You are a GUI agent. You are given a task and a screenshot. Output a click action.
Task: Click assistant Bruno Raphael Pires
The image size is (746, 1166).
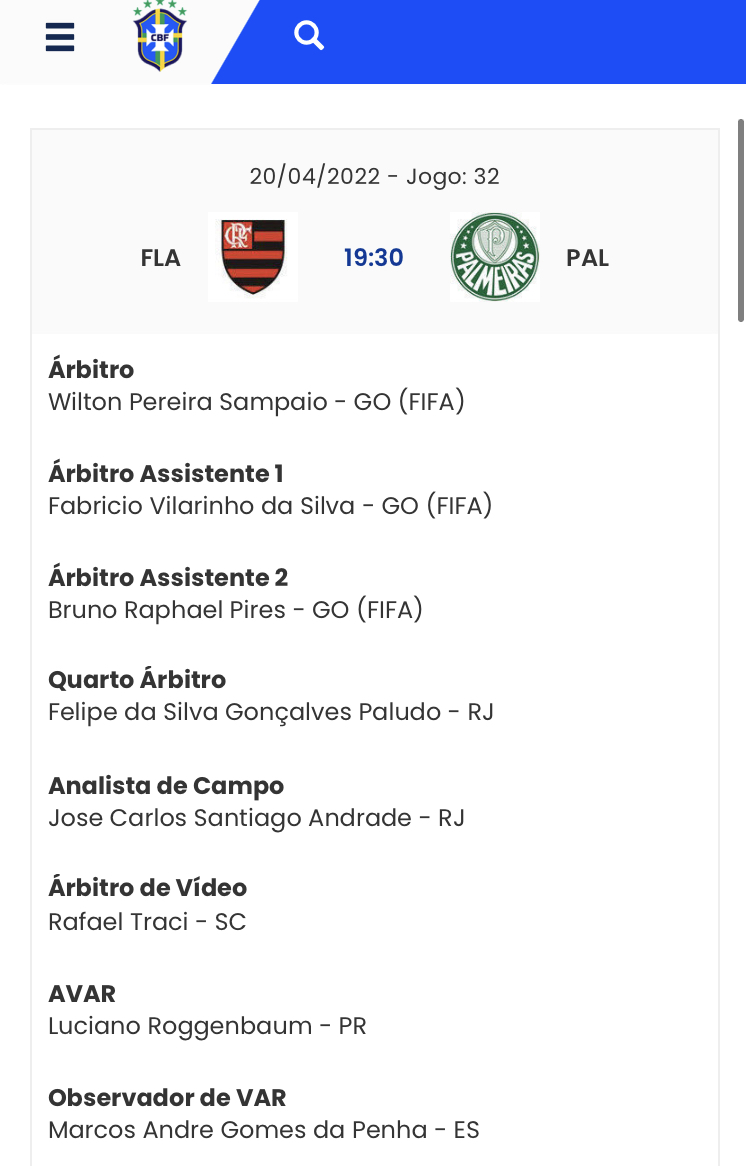click(x=235, y=610)
